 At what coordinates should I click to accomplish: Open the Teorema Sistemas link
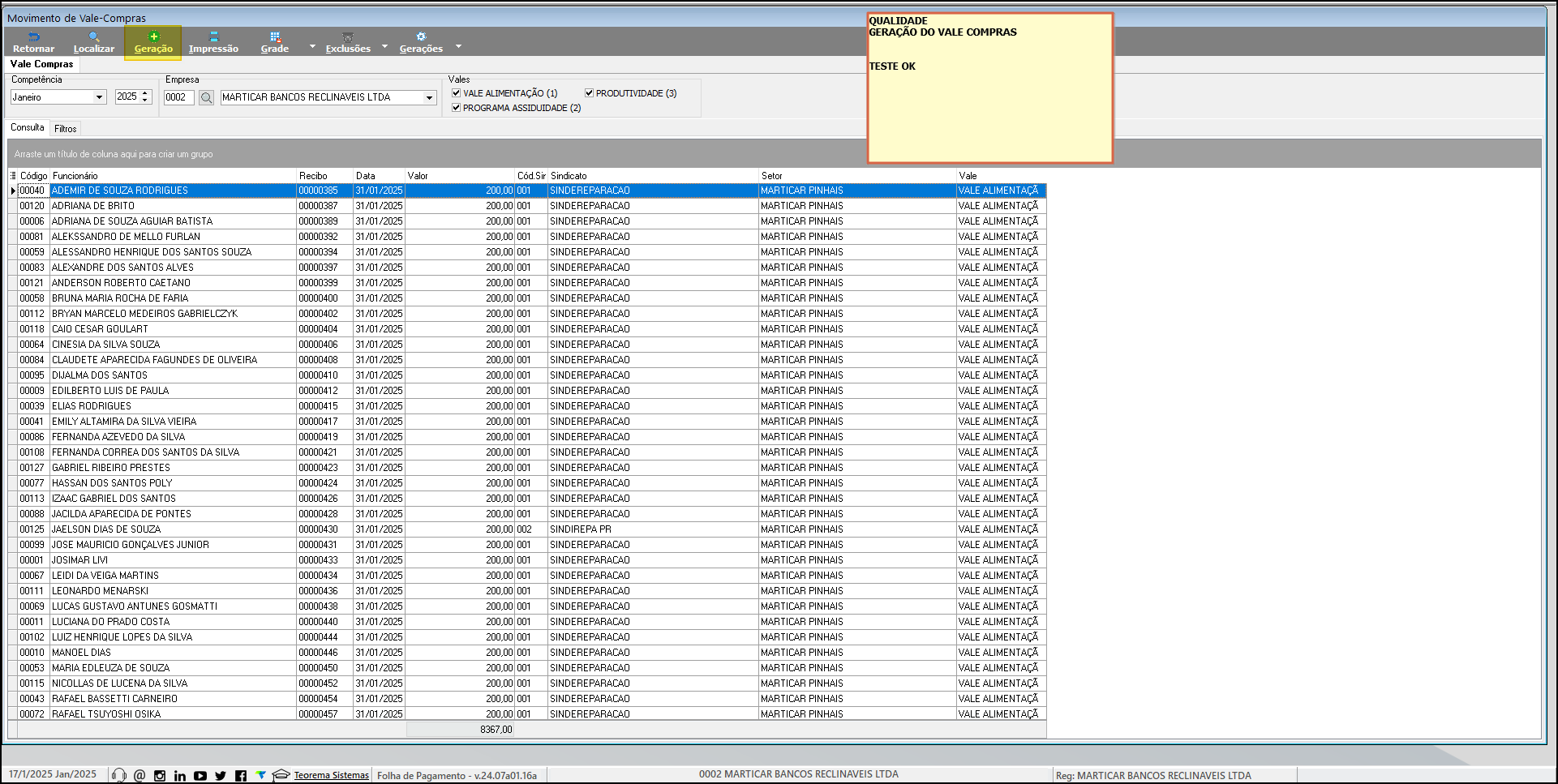pyautogui.click(x=331, y=776)
